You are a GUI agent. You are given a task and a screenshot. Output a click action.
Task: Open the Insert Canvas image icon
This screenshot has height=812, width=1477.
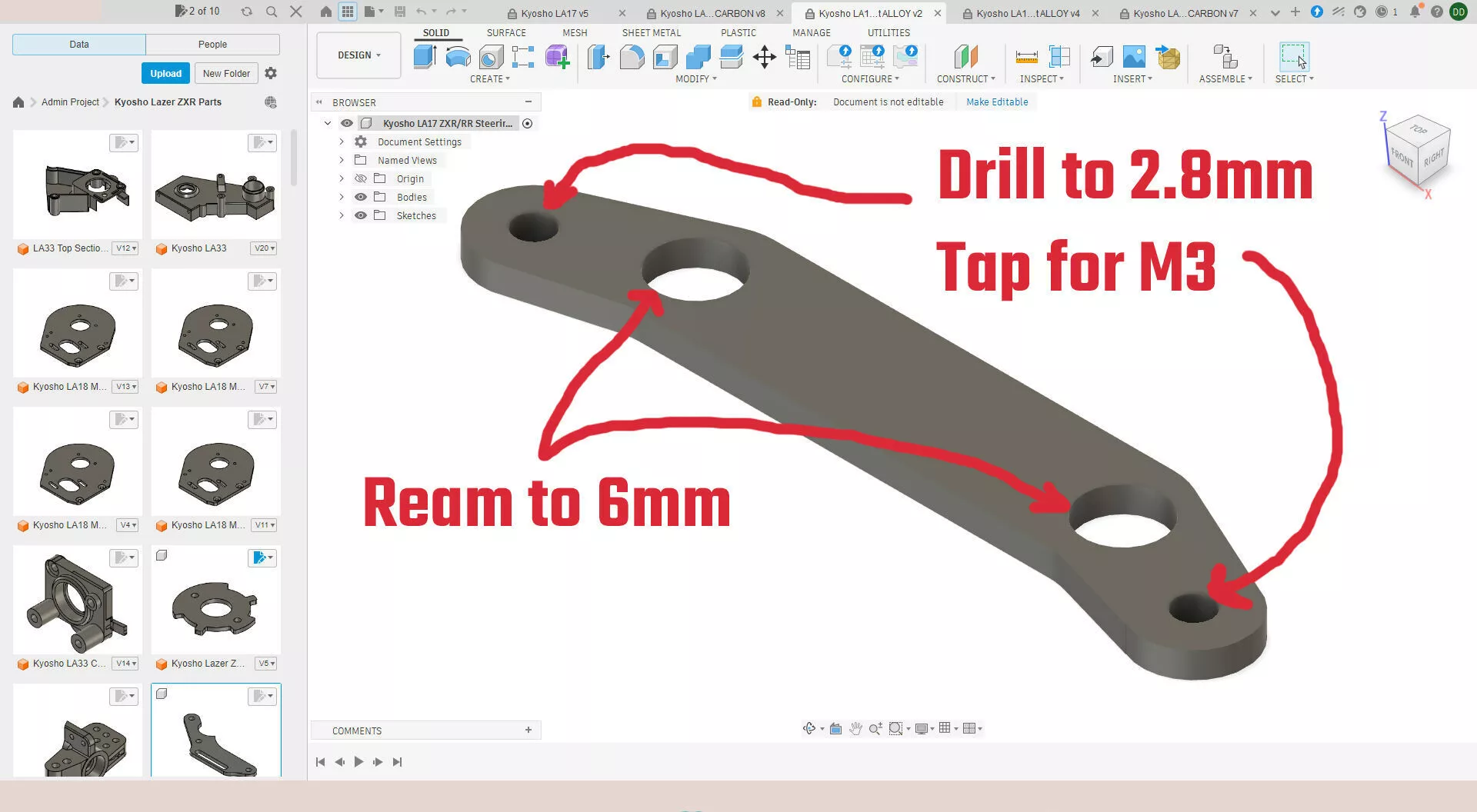click(1134, 57)
